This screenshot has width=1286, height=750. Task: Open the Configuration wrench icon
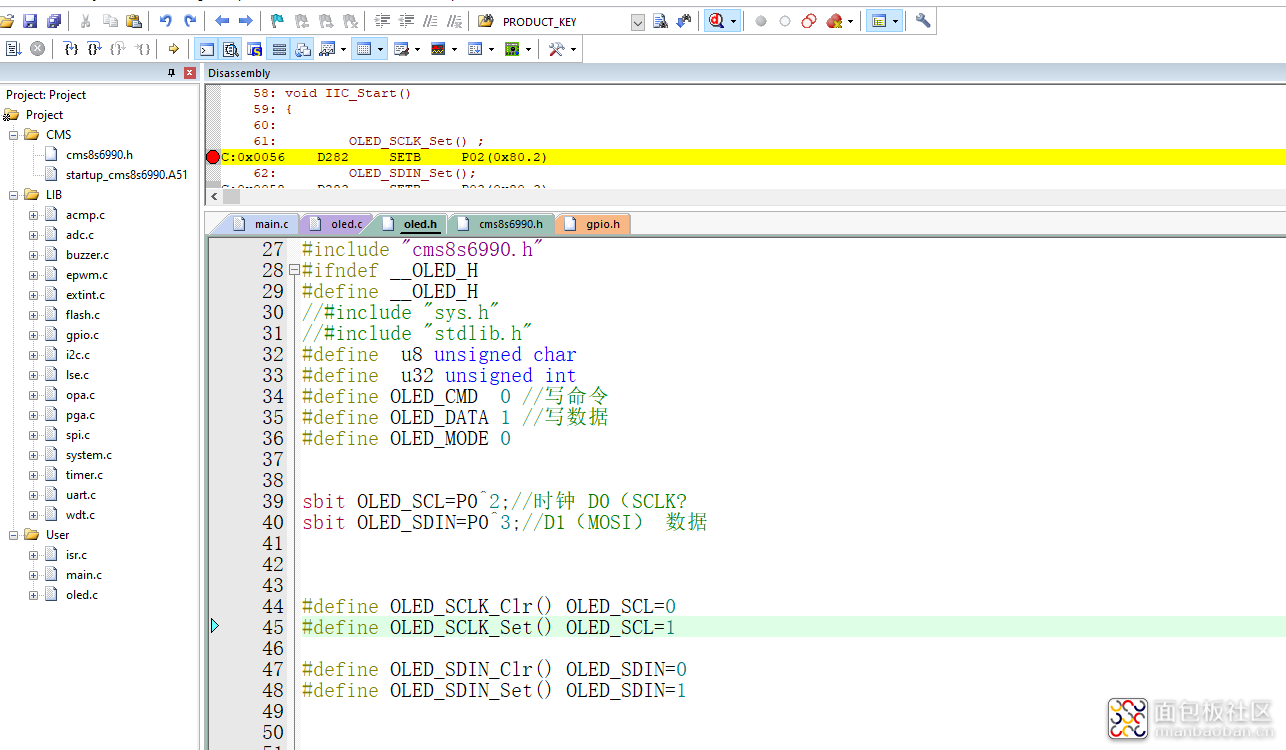point(923,21)
